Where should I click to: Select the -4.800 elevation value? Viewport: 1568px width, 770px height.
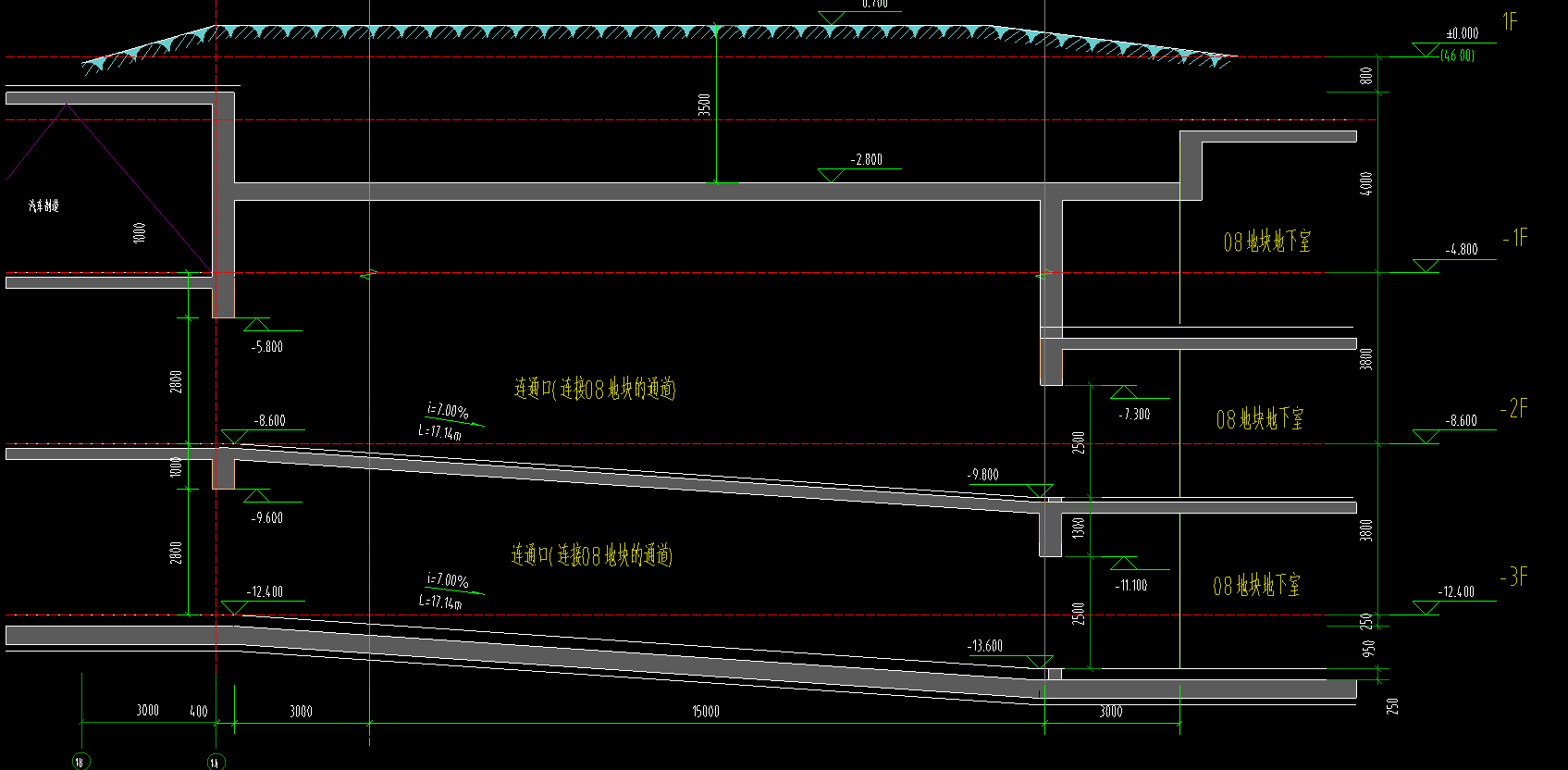pos(1462,250)
